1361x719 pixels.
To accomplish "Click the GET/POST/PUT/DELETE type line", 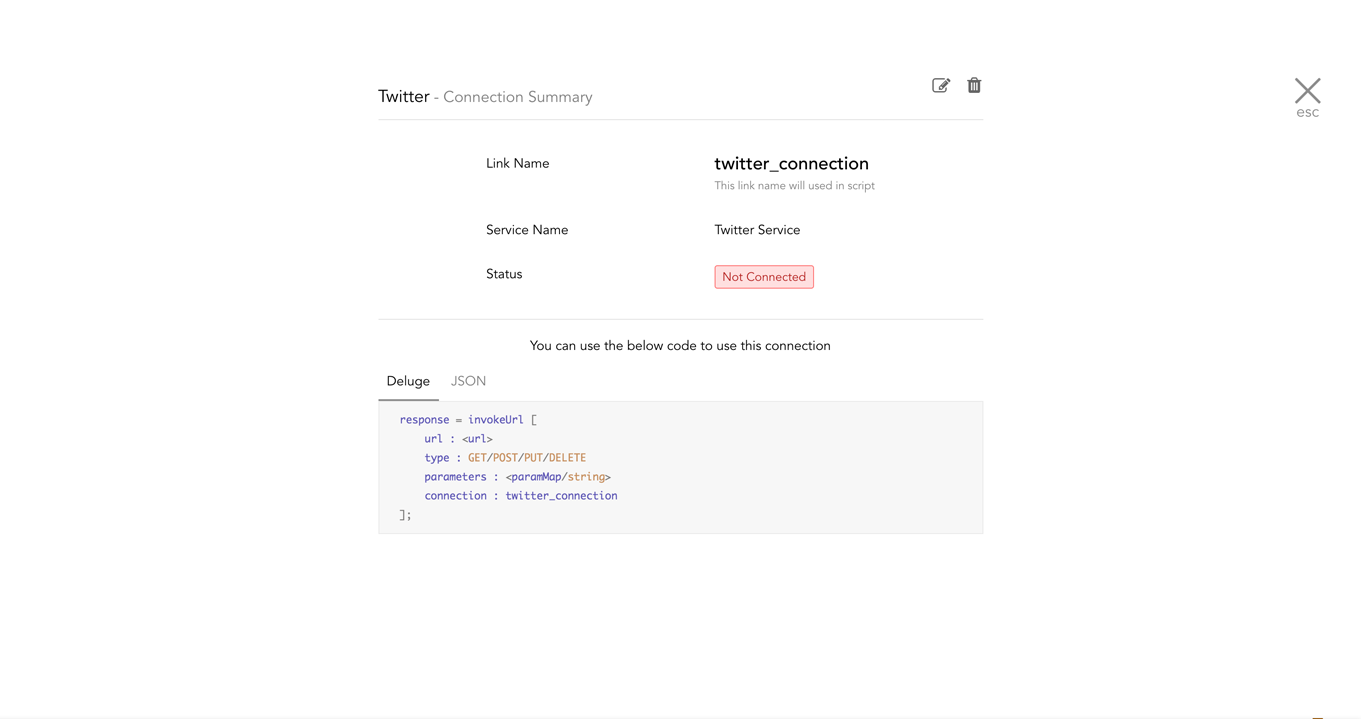I will click(505, 458).
